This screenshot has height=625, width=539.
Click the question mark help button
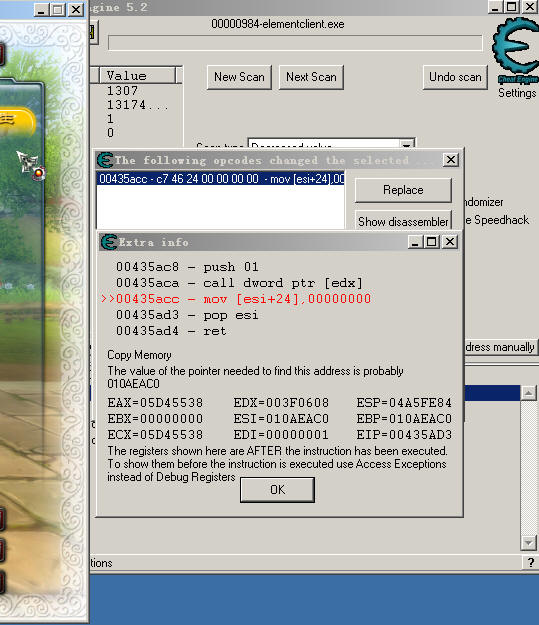click(x=530, y=562)
